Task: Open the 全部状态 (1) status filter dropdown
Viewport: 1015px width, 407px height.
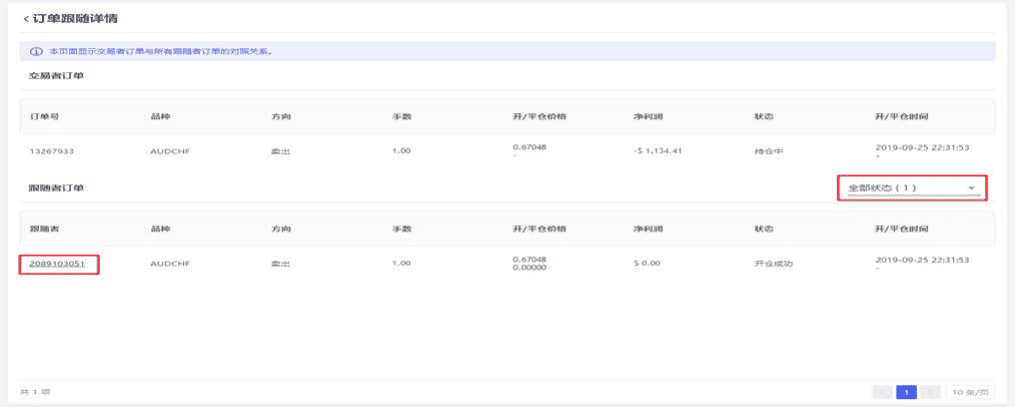Action: click(911, 188)
